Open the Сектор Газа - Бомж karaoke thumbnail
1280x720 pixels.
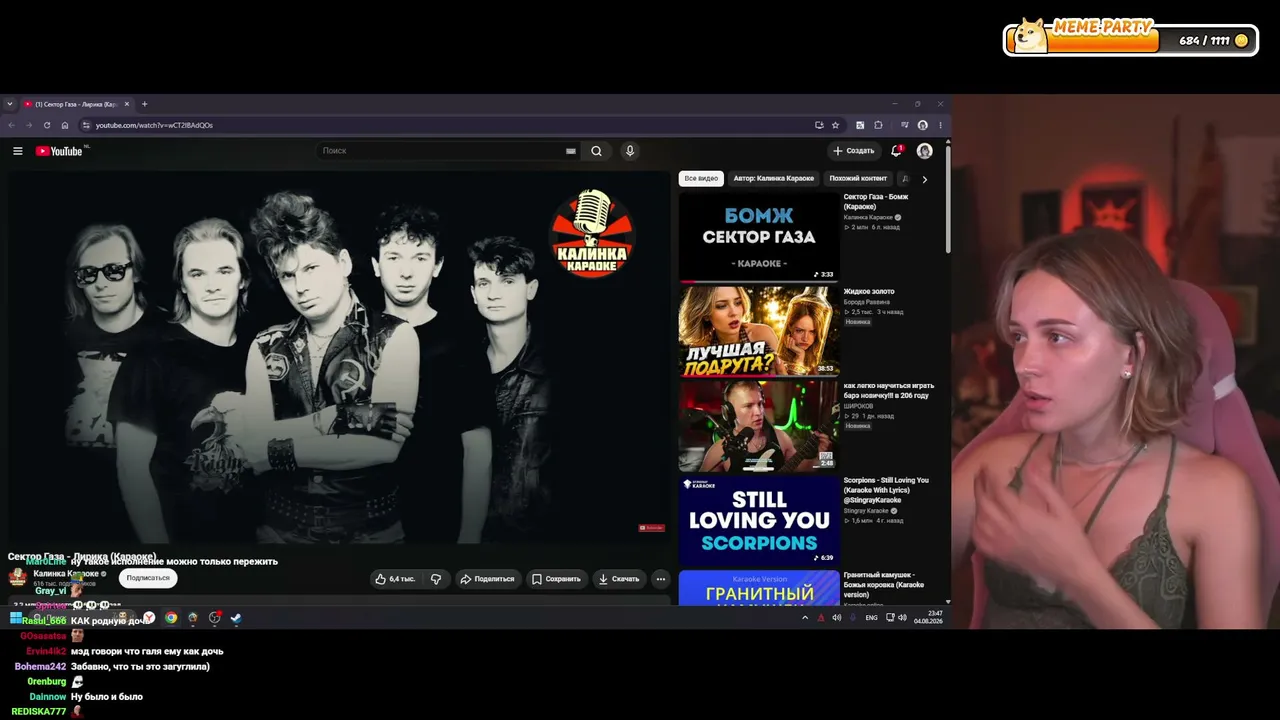pyautogui.click(x=759, y=237)
